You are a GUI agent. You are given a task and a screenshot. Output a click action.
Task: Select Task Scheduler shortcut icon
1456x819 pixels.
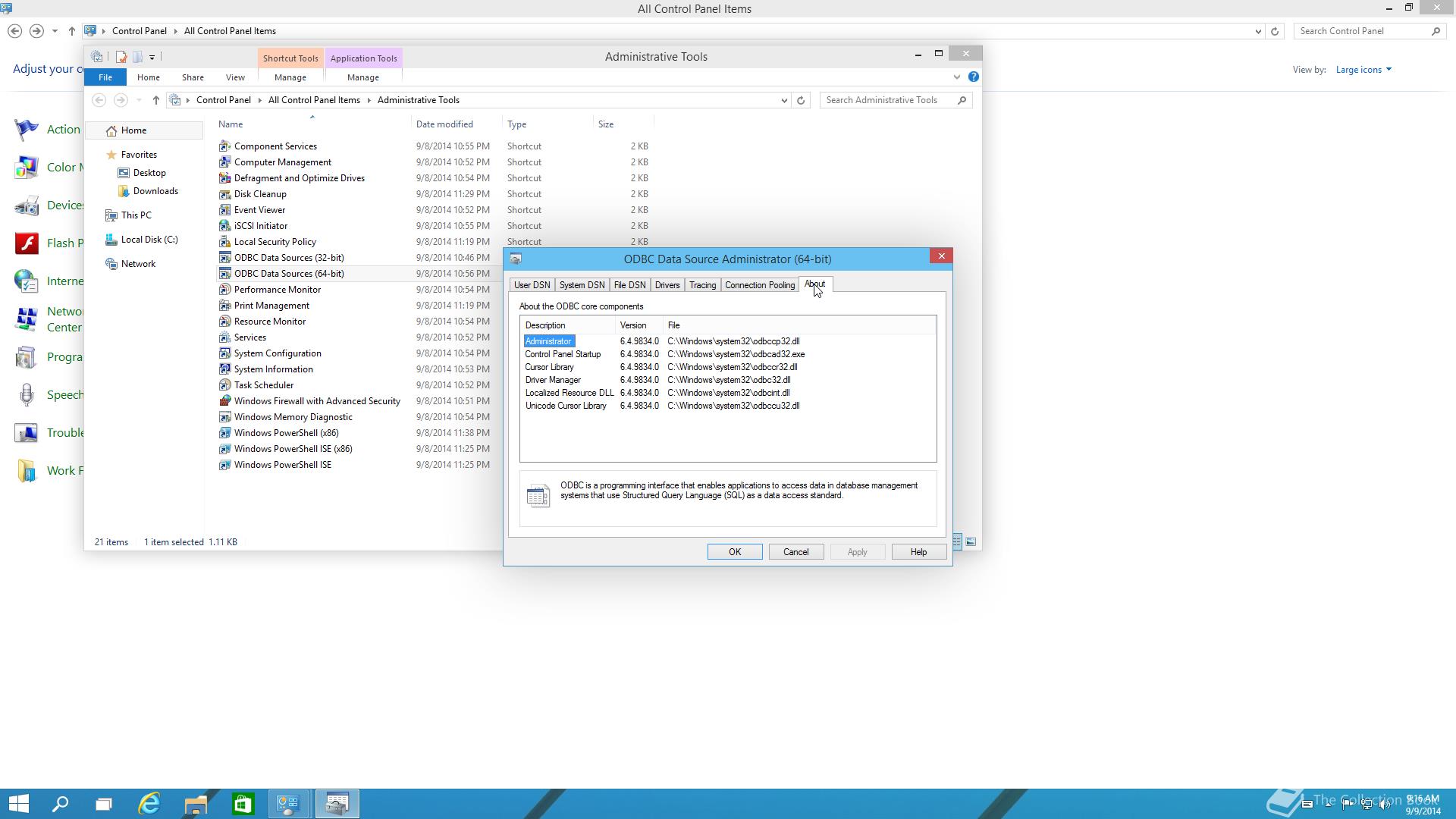pos(224,384)
